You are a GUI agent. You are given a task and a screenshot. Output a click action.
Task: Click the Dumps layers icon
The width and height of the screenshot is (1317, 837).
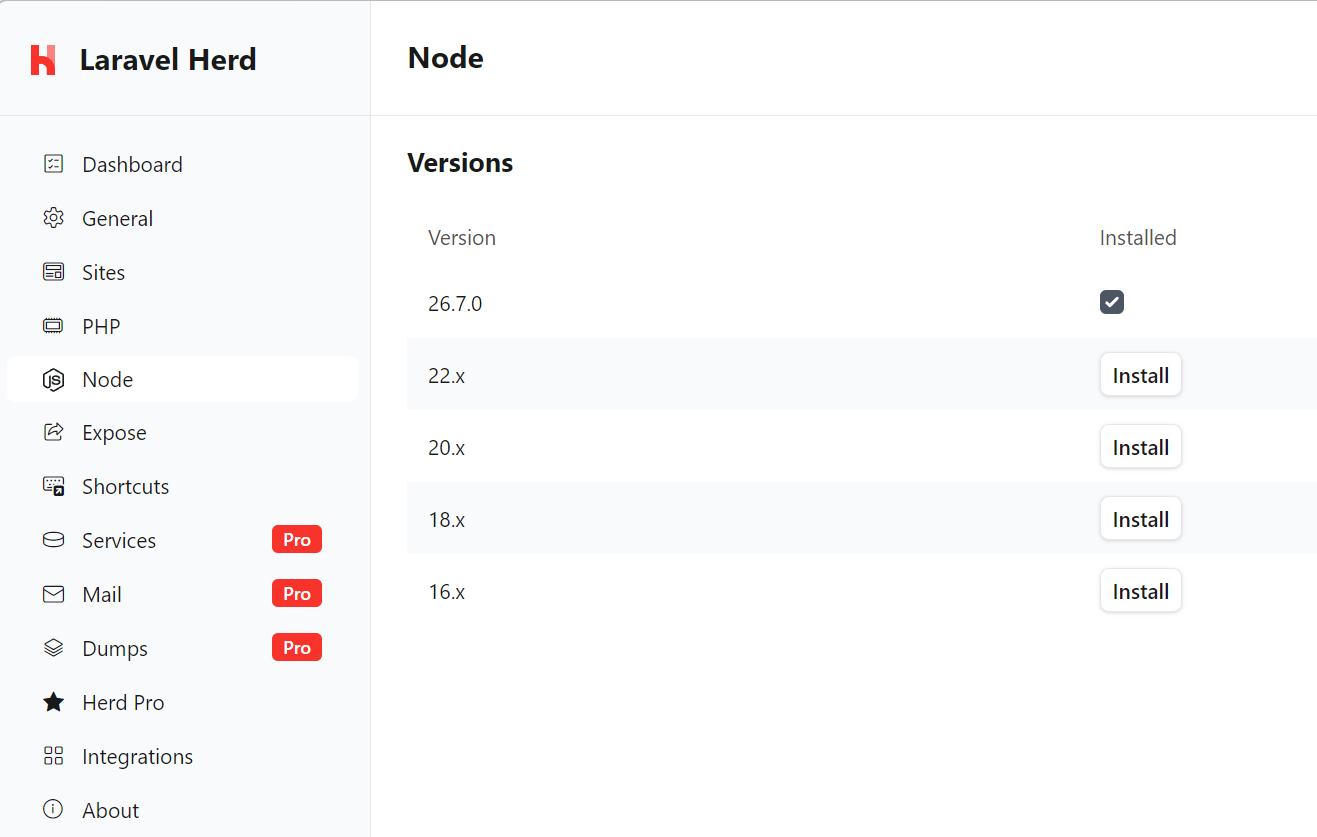pyautogui.click(x=53, y=648)
